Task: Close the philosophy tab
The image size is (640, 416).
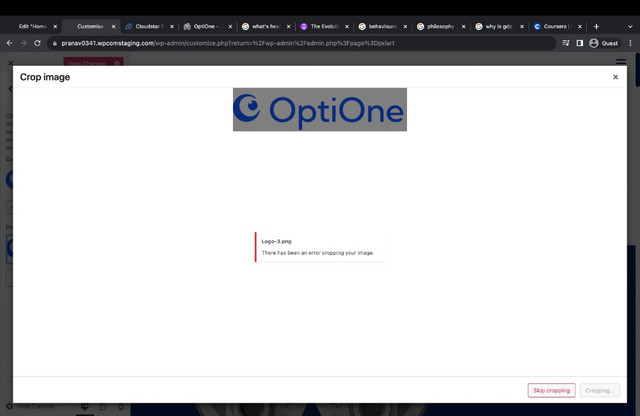Action: point(464,27)
